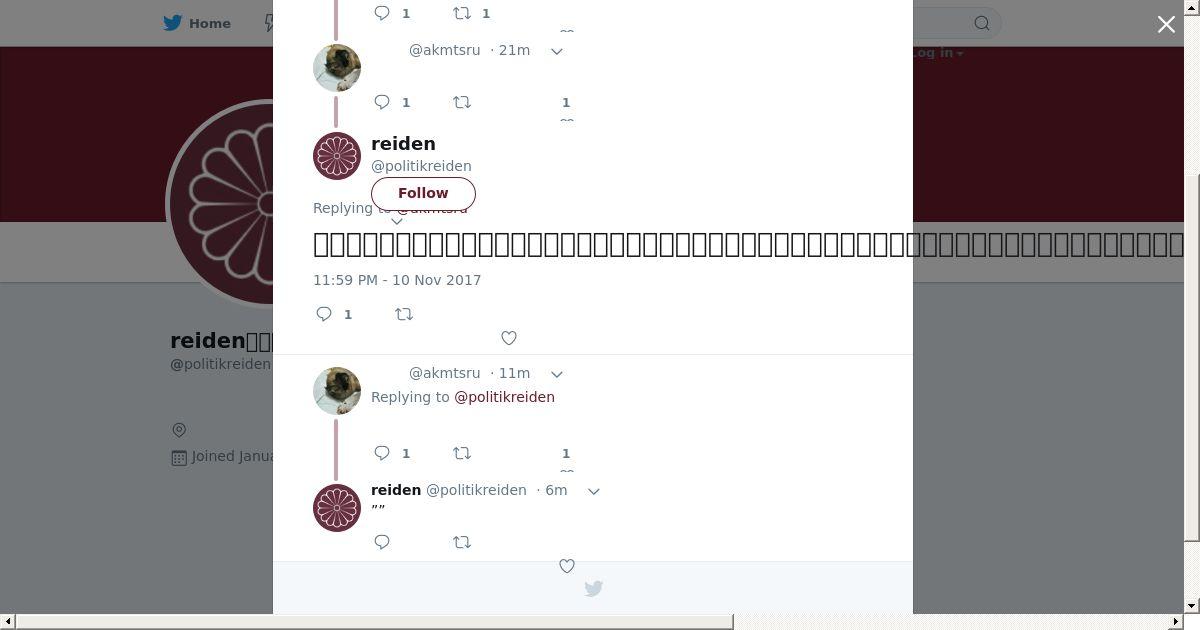Retweet reiden's 6m reply
Viewport: 1200px width, 630px height.
pyautogui.click(x=462, y=542)
